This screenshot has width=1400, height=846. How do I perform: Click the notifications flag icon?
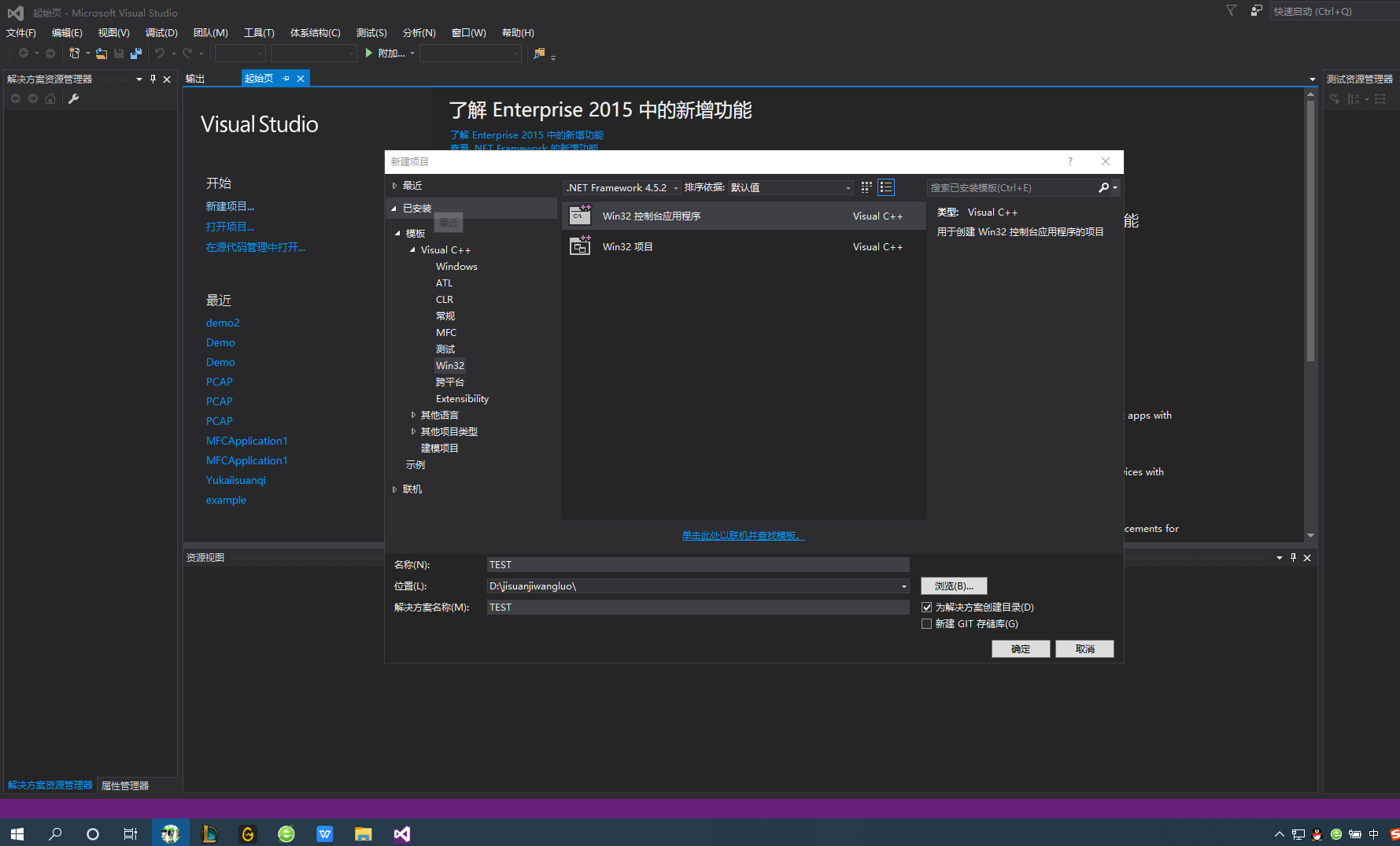(1231, 11)
